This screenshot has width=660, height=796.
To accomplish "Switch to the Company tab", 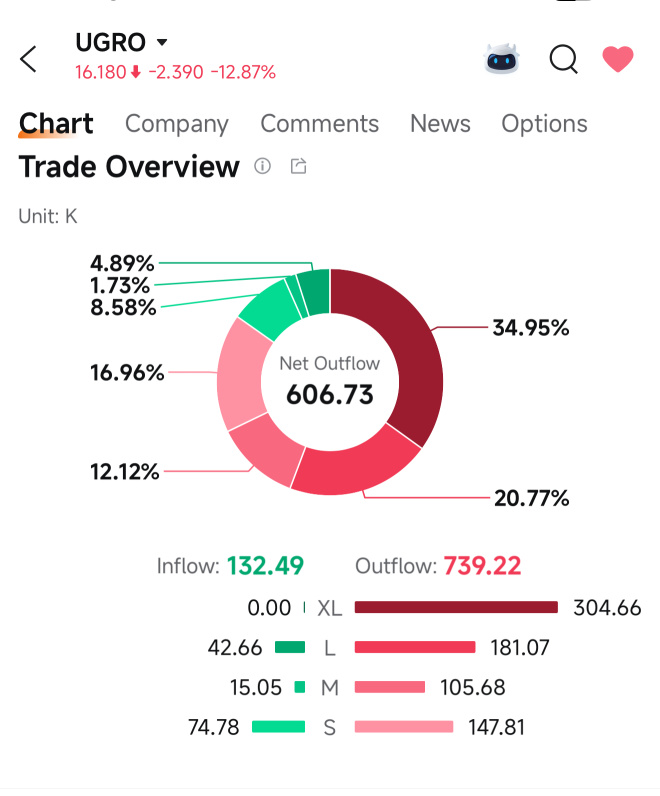I will click(177, 124).
